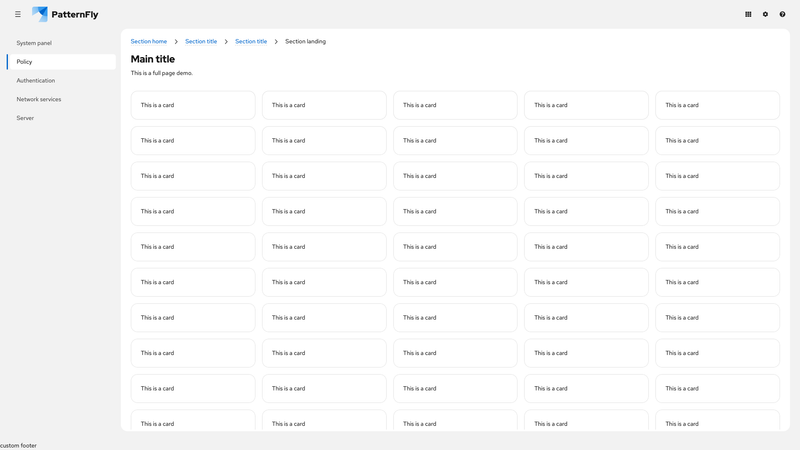
Task: Select System panel in sidebar
Action: (x=61, y=43)
